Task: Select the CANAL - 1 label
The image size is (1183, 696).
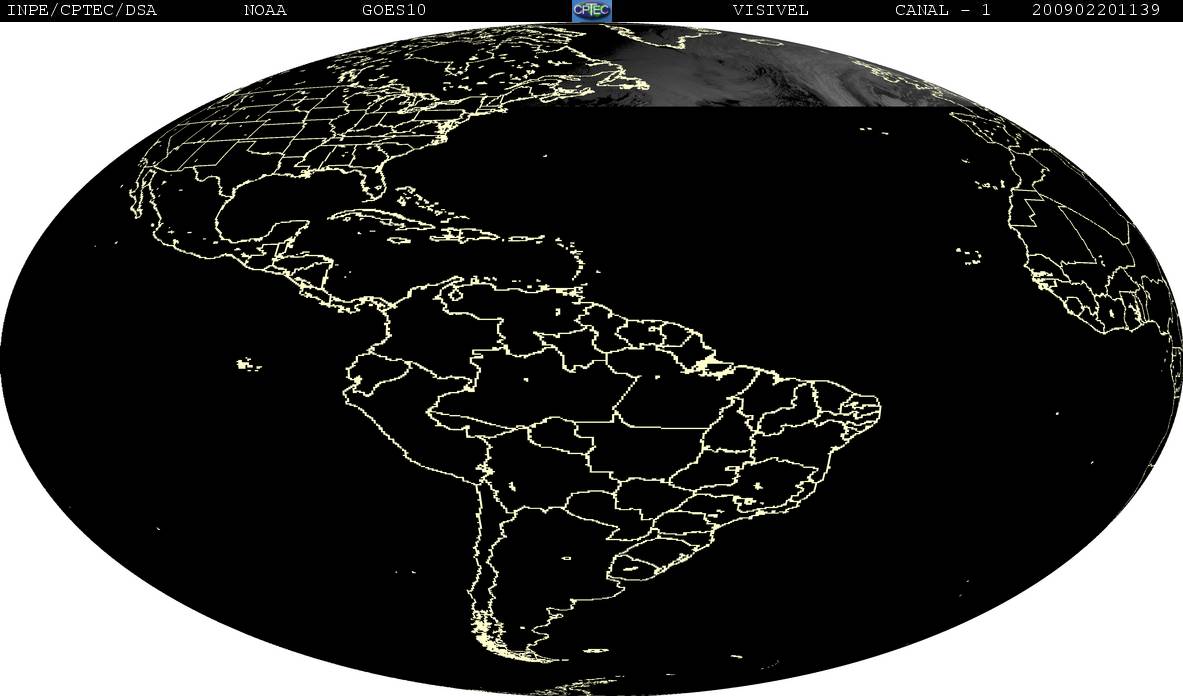Action: (942, 10)
